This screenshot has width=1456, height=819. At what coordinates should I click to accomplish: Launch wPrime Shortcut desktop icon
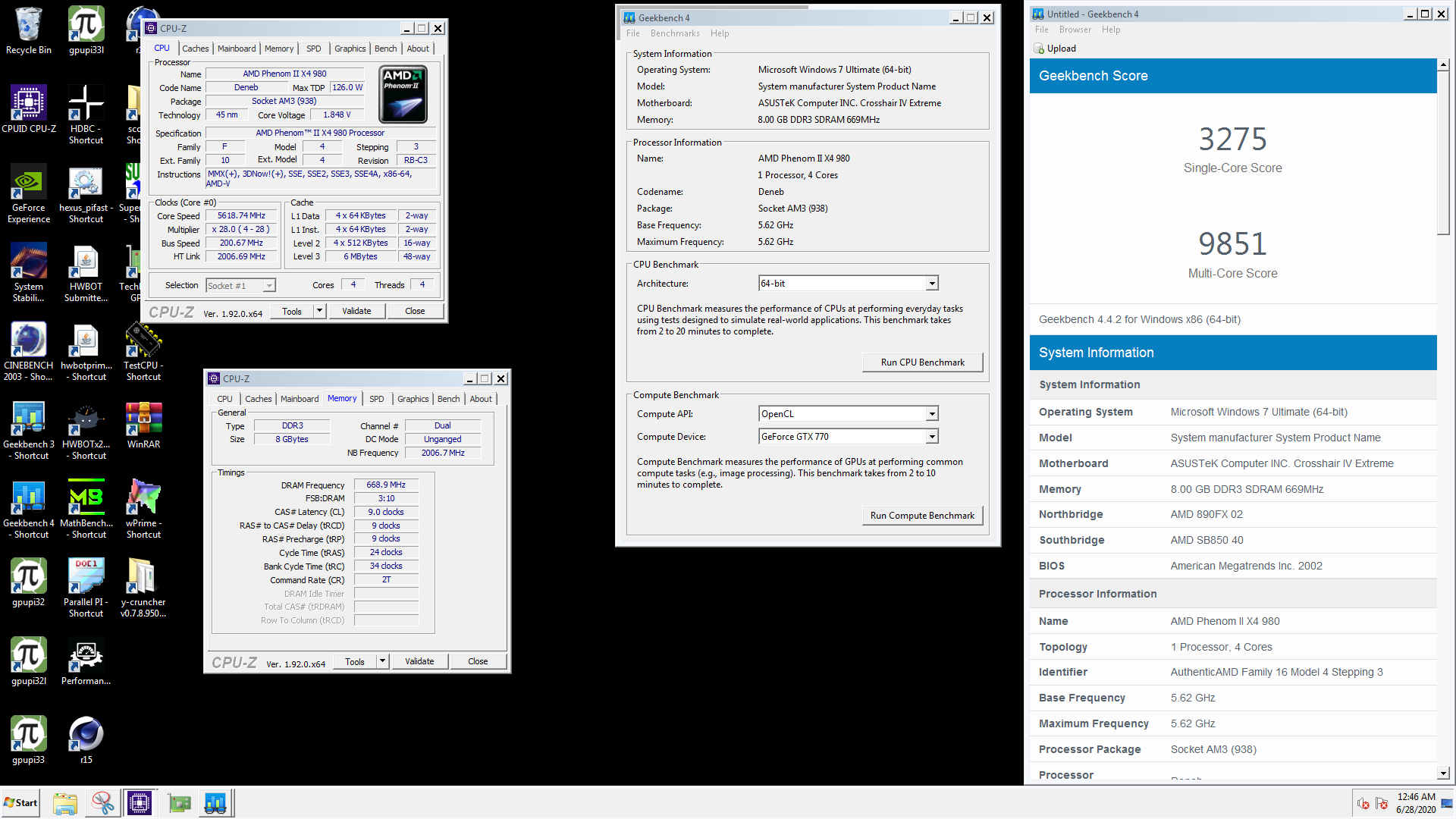[143, 510]
